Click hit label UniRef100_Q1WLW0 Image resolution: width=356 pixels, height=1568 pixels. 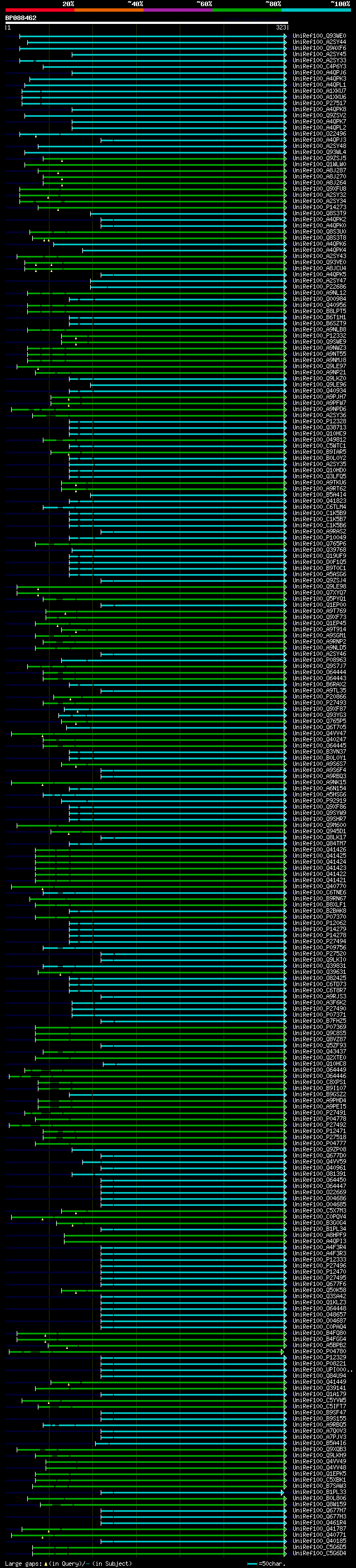click(x=319, y=164)
